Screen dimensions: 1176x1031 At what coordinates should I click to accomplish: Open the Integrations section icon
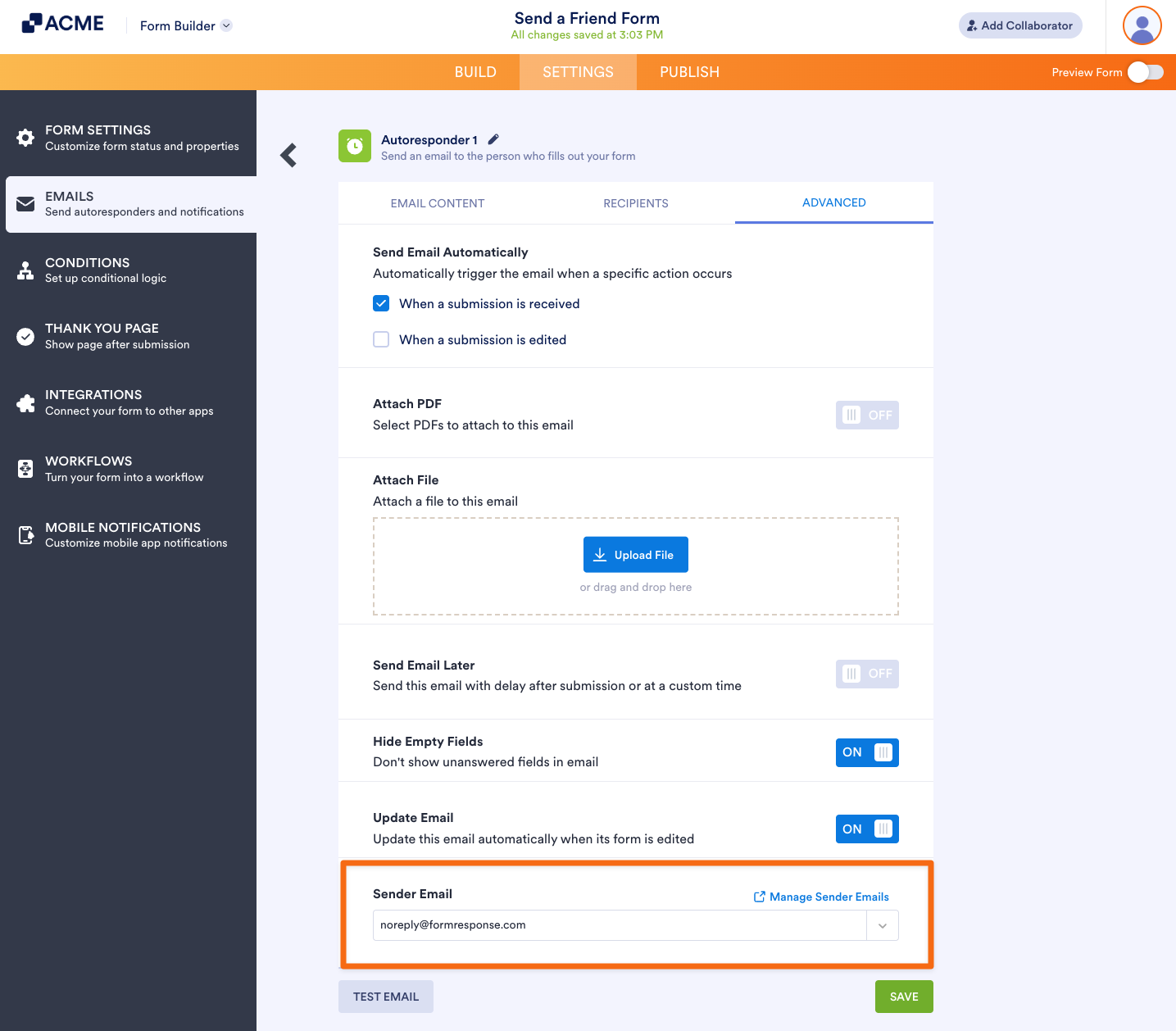click(x=25, y=402)
